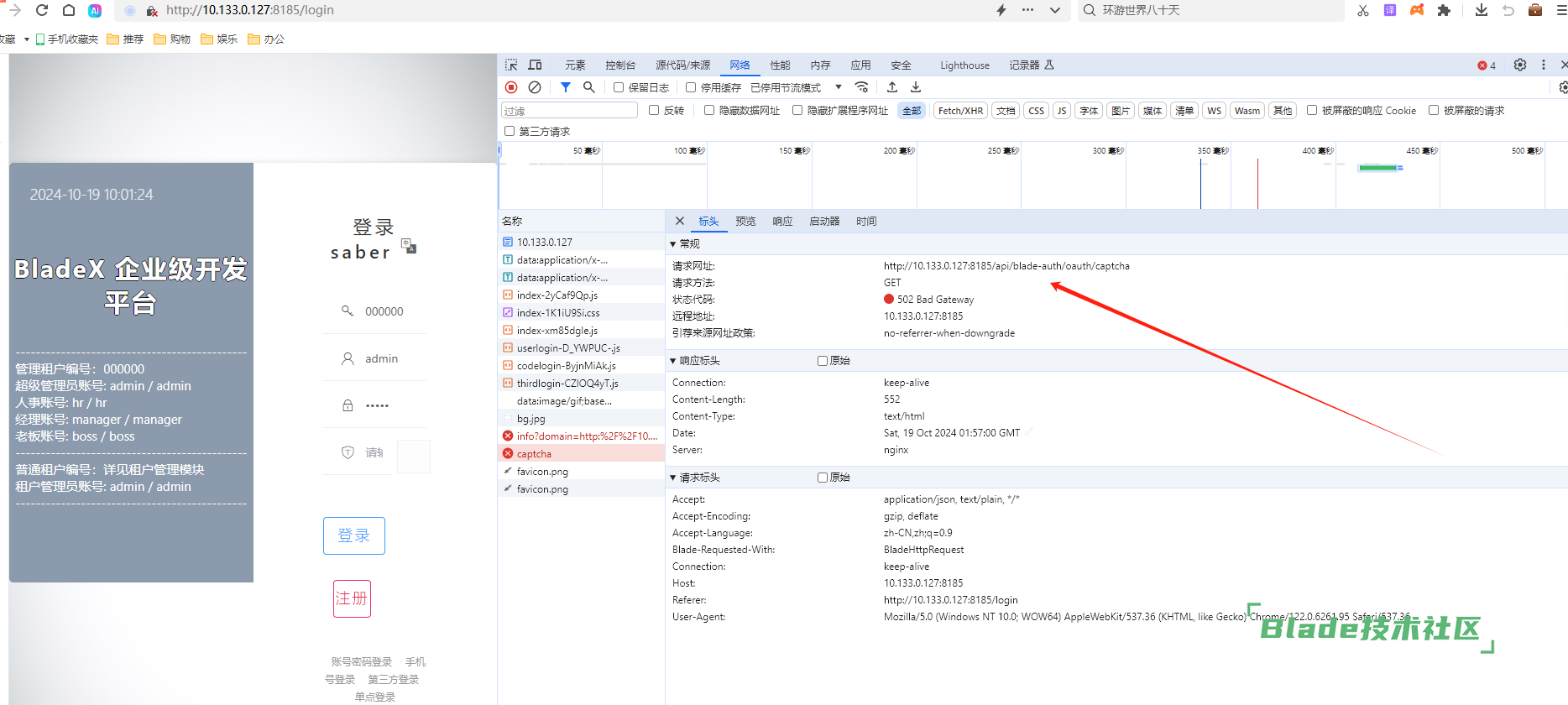Go to the browser home page

(69, 10)
